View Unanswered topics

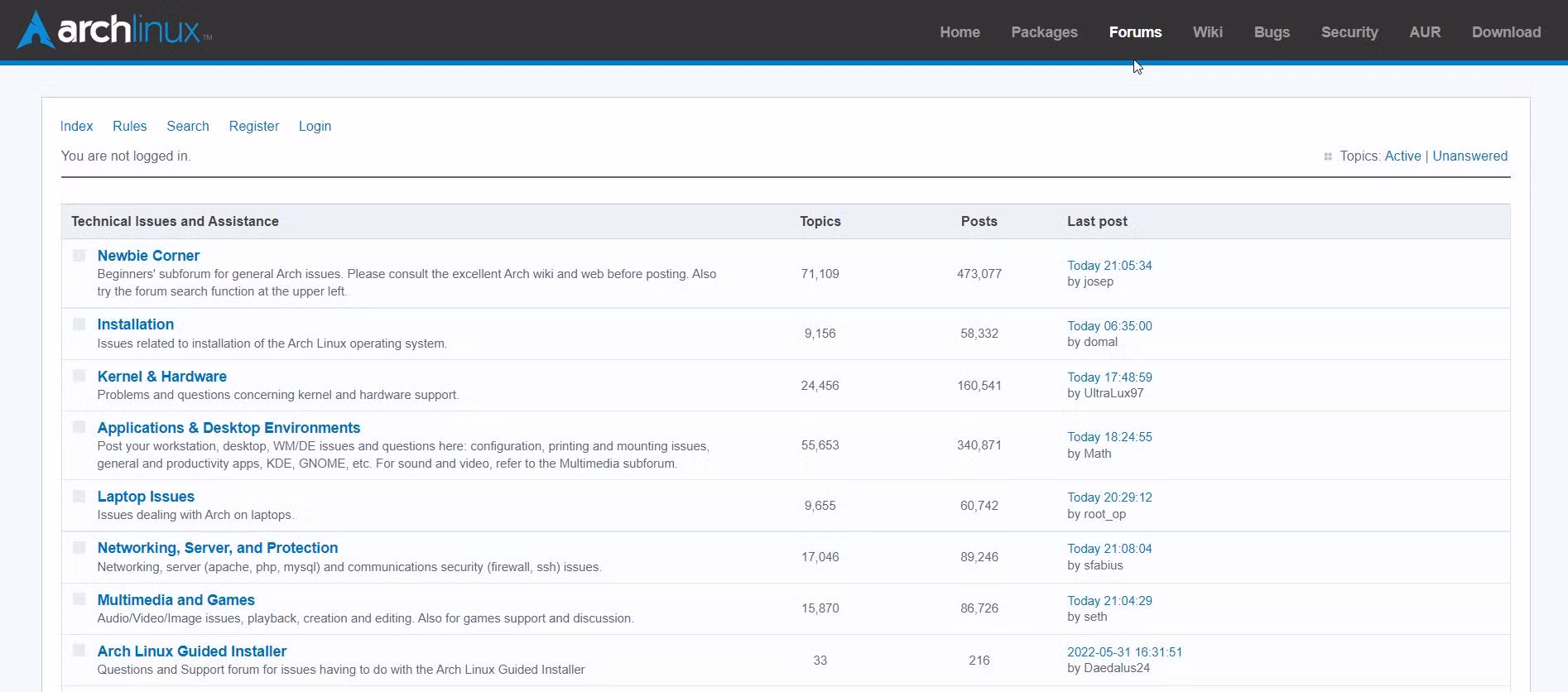click(x=1469, y=156)
